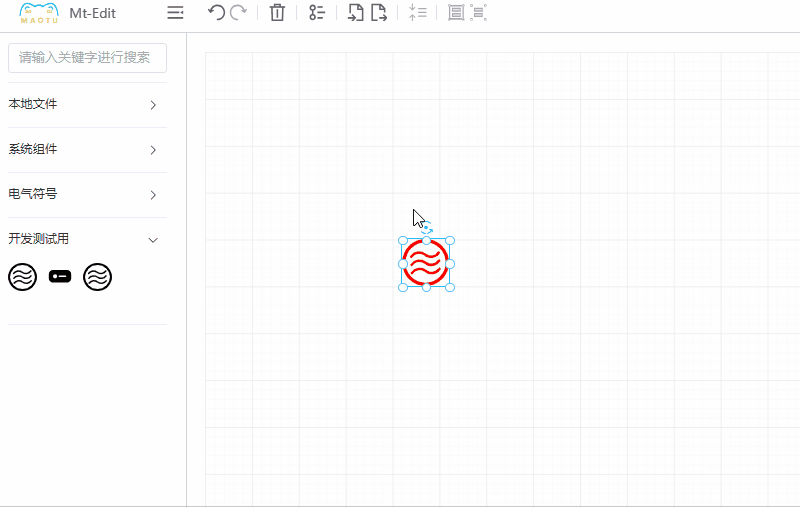Focus the keyword search input box
Viewport: 800px width, 507px height.
pyautogui.click(x=87, y=58)
